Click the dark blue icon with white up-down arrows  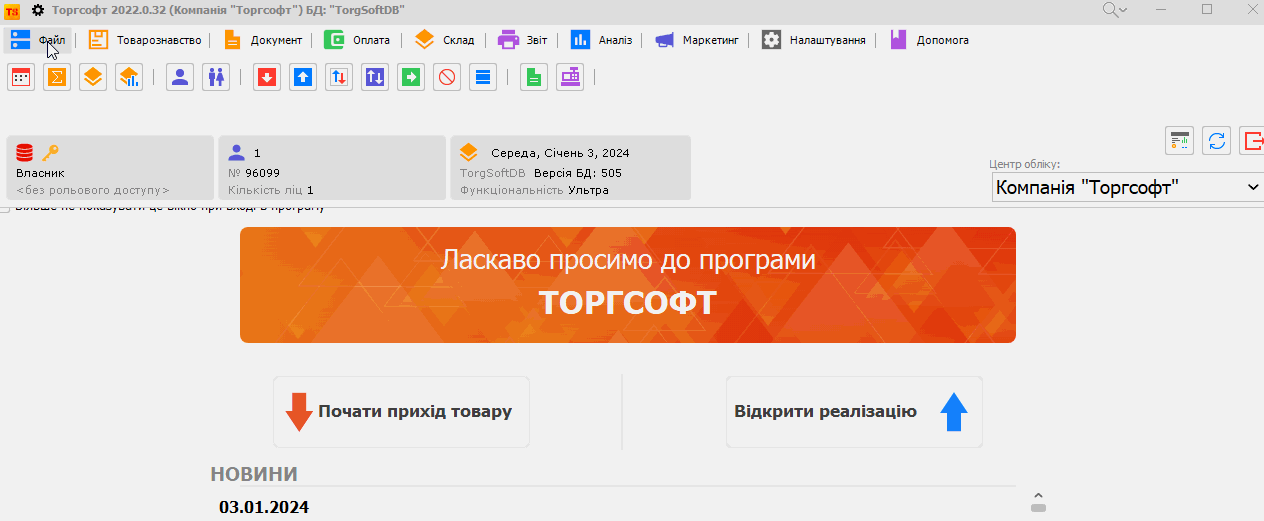375,77
